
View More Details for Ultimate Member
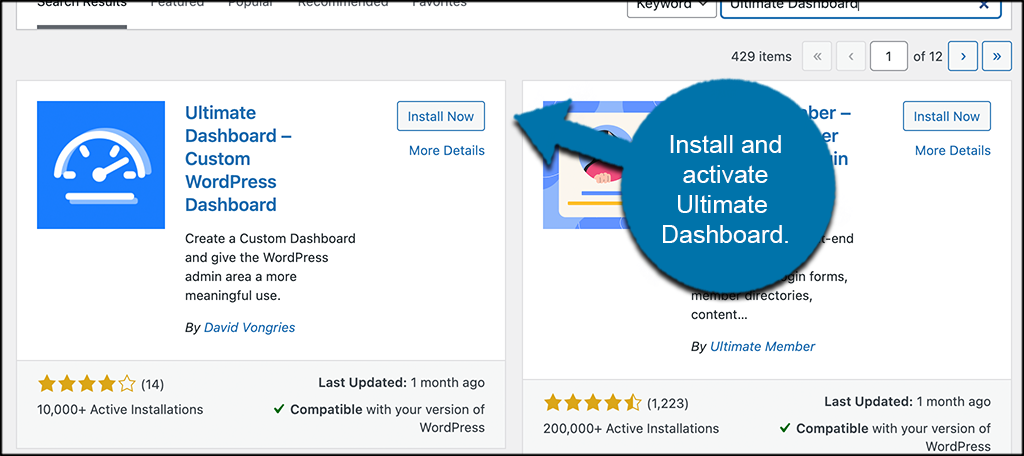tap(953, 151)
